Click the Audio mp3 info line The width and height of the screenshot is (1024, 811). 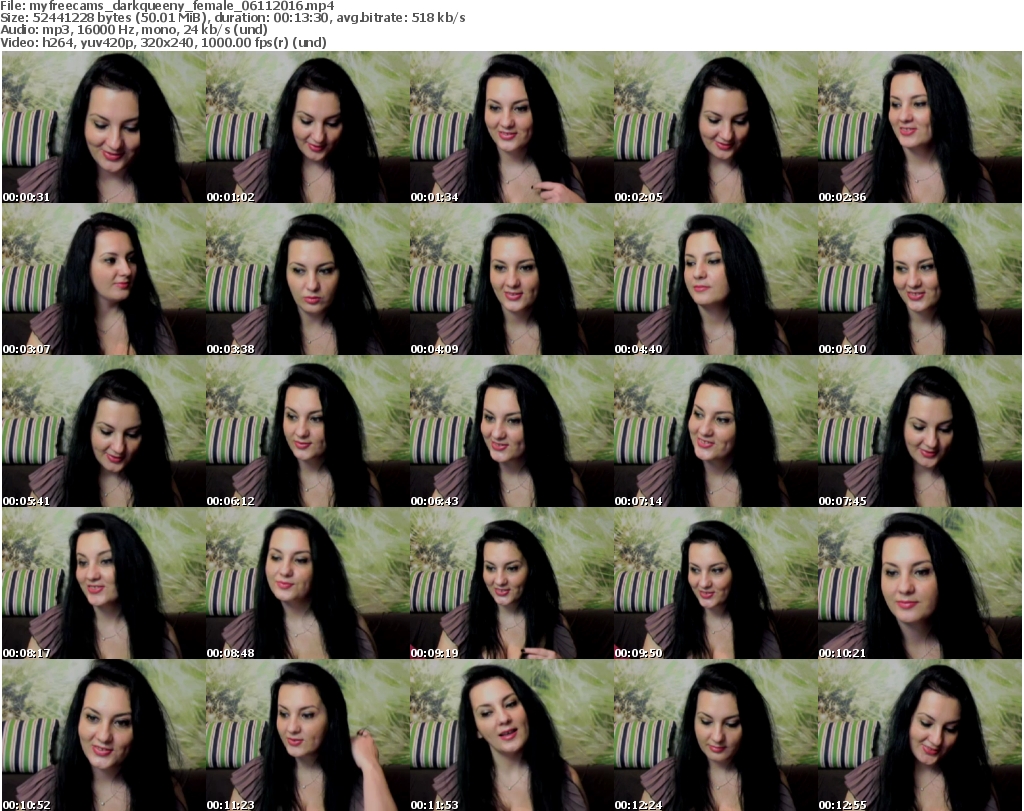pos(134,30)
